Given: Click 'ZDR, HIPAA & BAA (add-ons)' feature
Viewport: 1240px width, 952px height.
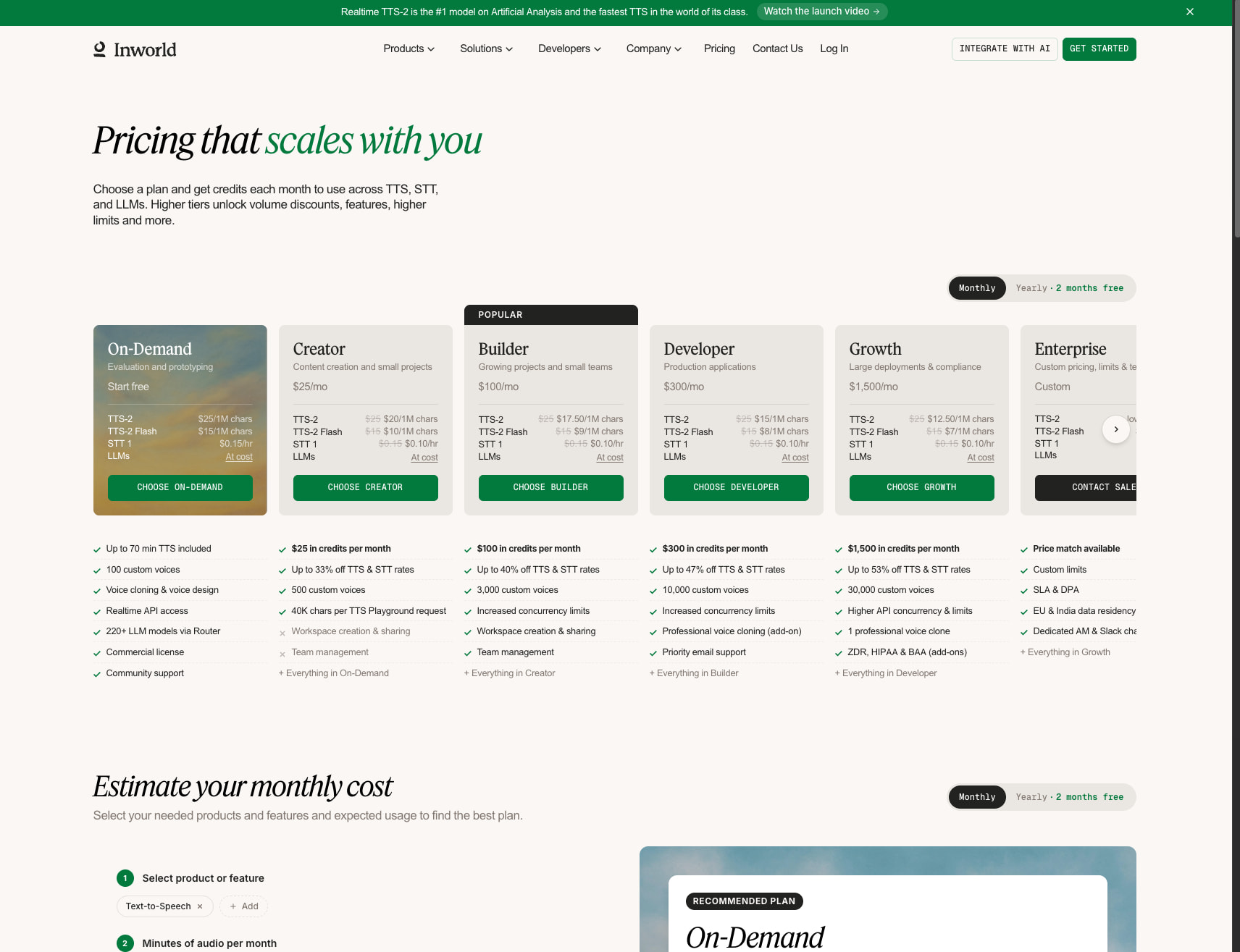Looking at the screenshot, I should [x=907, y=652].
